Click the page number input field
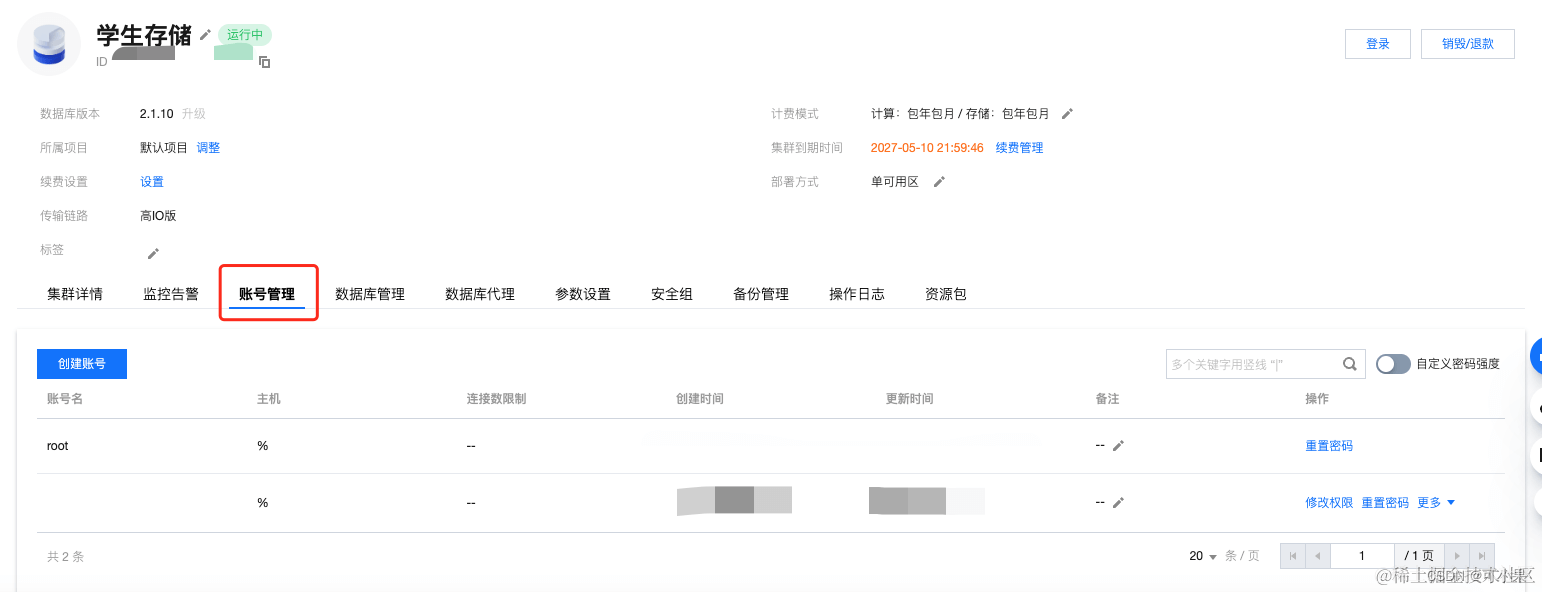This screenshot has height=592, width=1542. 1362,555
